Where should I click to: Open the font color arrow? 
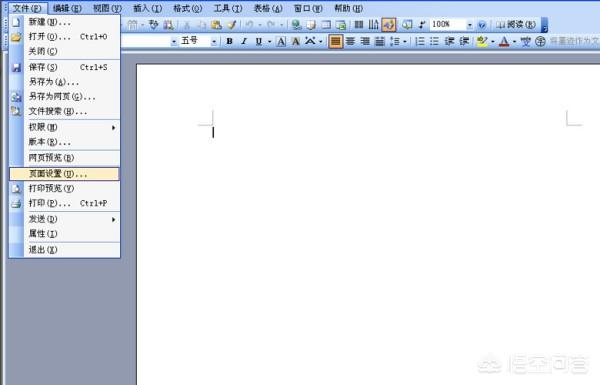[514, 41]
